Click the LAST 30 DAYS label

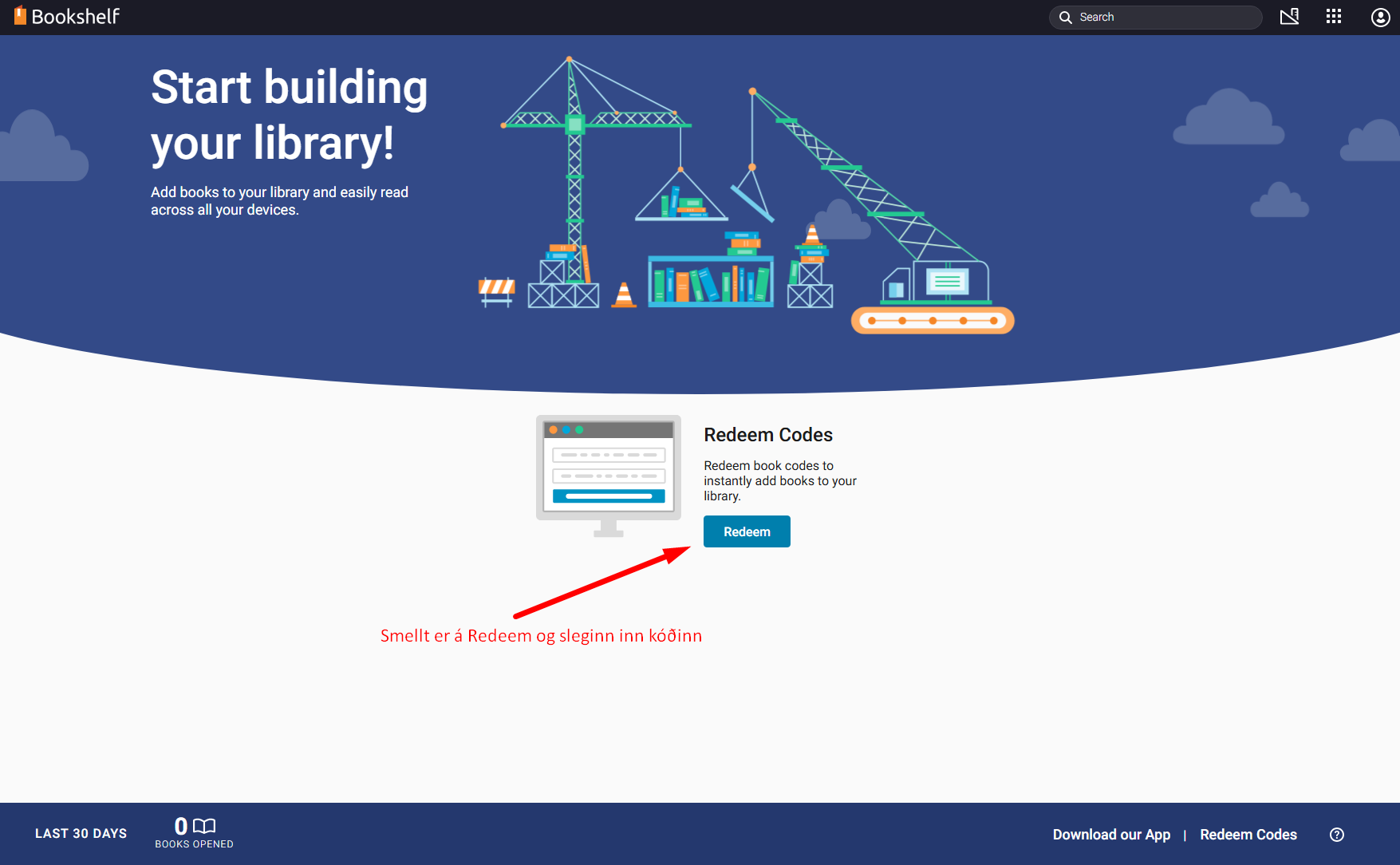[81, 834]
